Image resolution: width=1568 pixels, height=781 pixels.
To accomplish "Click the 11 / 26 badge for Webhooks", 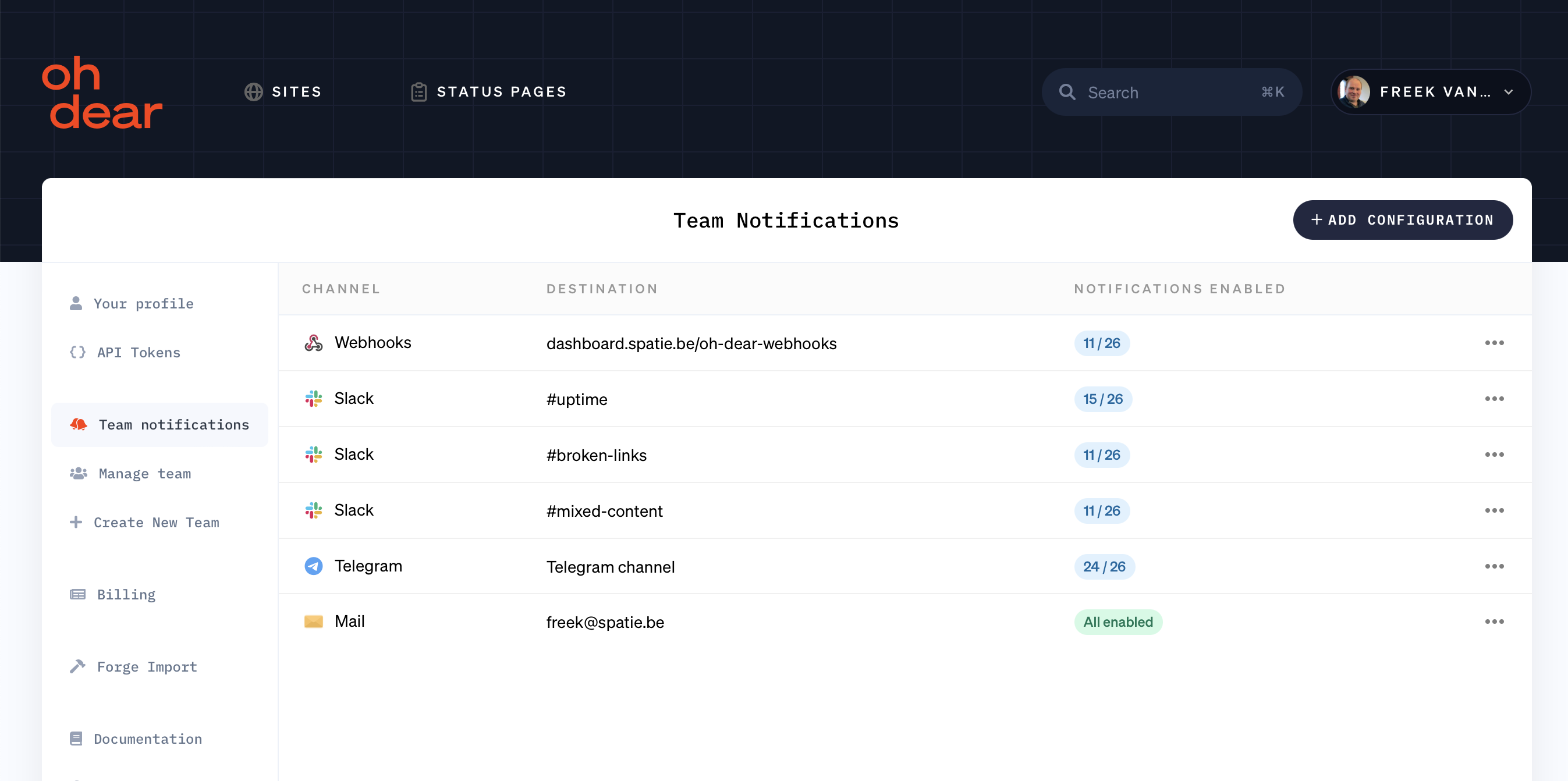I will point(1102,343).
